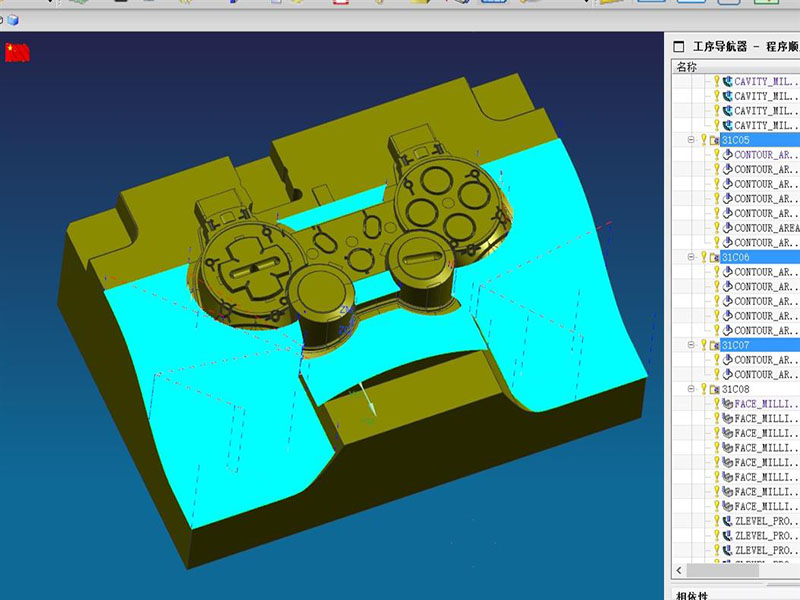Click the small blue cube toolbar icon
This screenshot has width=800, height=600.
(x=14, y=19)
